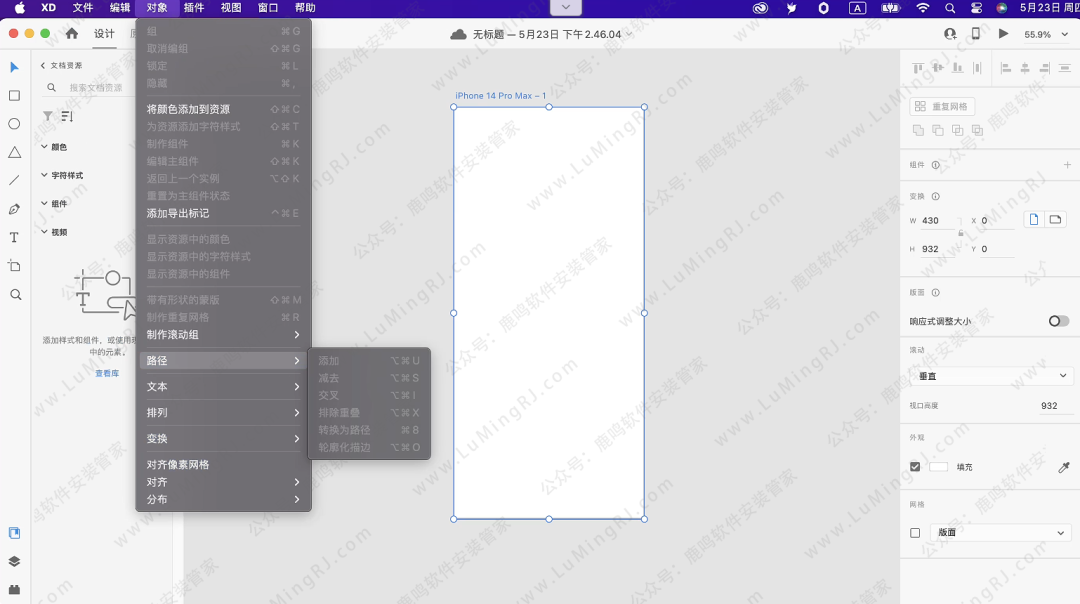Choose 添加导出标记 from the menu

pos(178,213)
